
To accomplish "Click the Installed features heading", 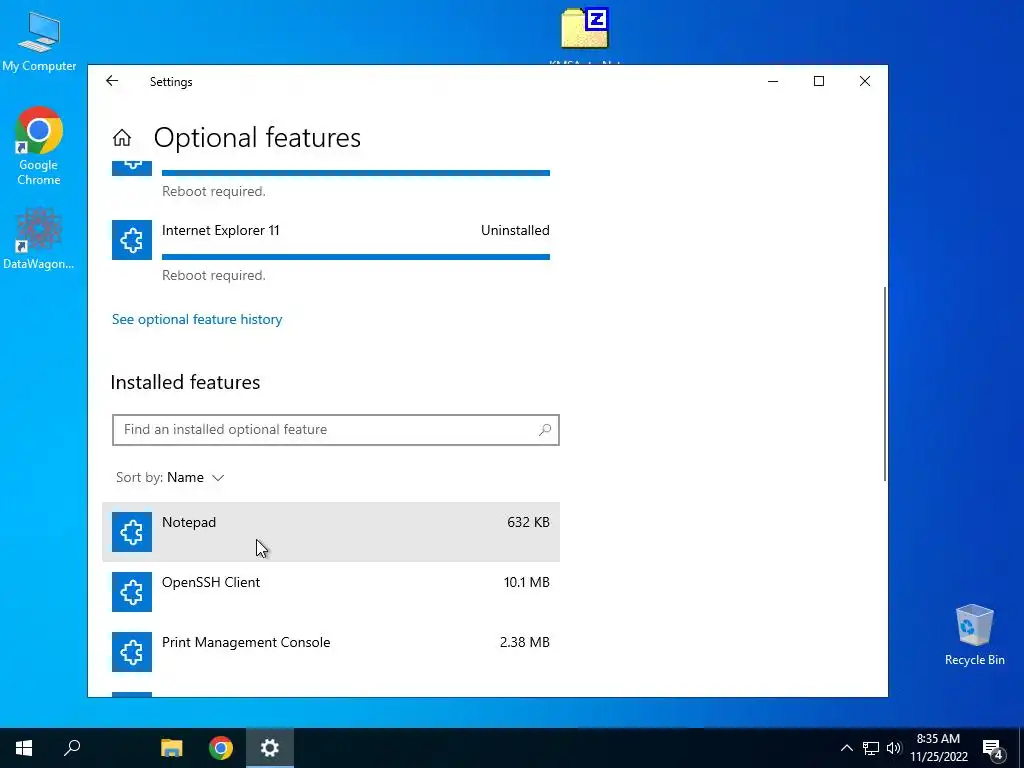I will pos(185,382).
